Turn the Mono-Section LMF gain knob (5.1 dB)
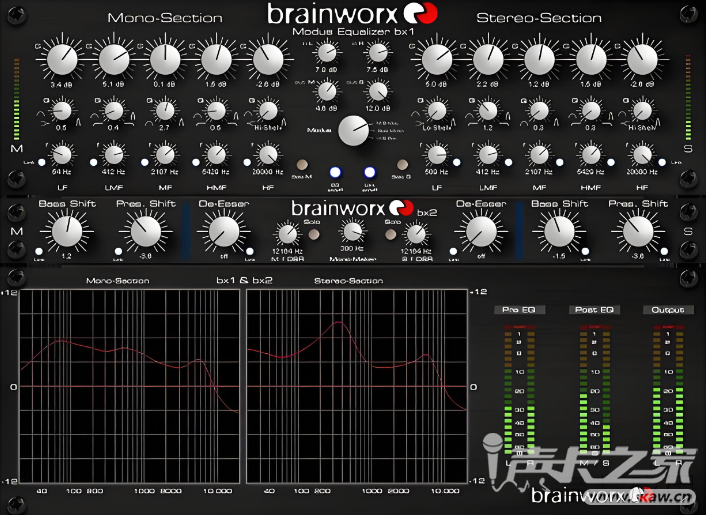Viewport: 706px width, 515px height. (114, 59)
